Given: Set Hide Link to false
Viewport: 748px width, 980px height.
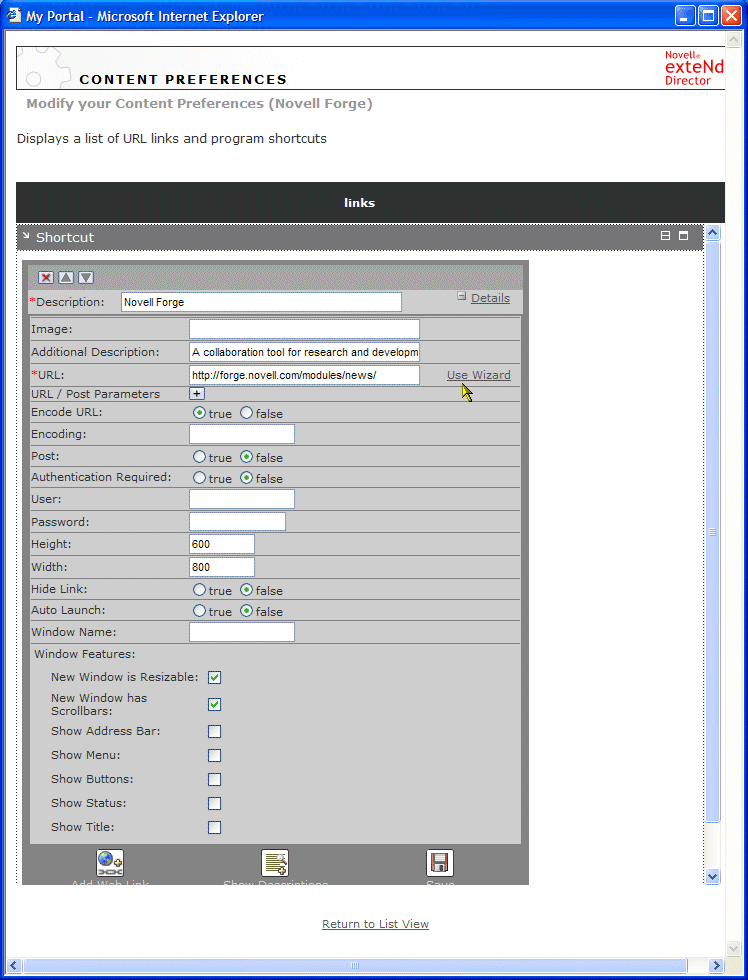Looking at the screenshot, I should pyautogui.click(x=247, y=589).
